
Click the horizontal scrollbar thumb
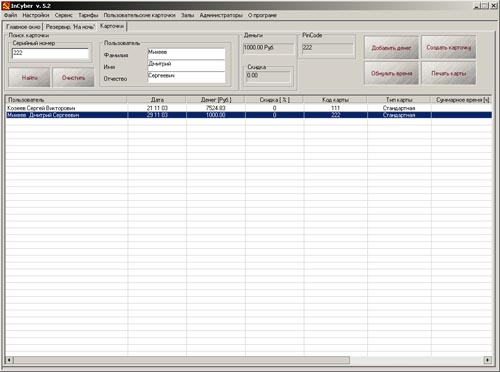pos(181,360)
